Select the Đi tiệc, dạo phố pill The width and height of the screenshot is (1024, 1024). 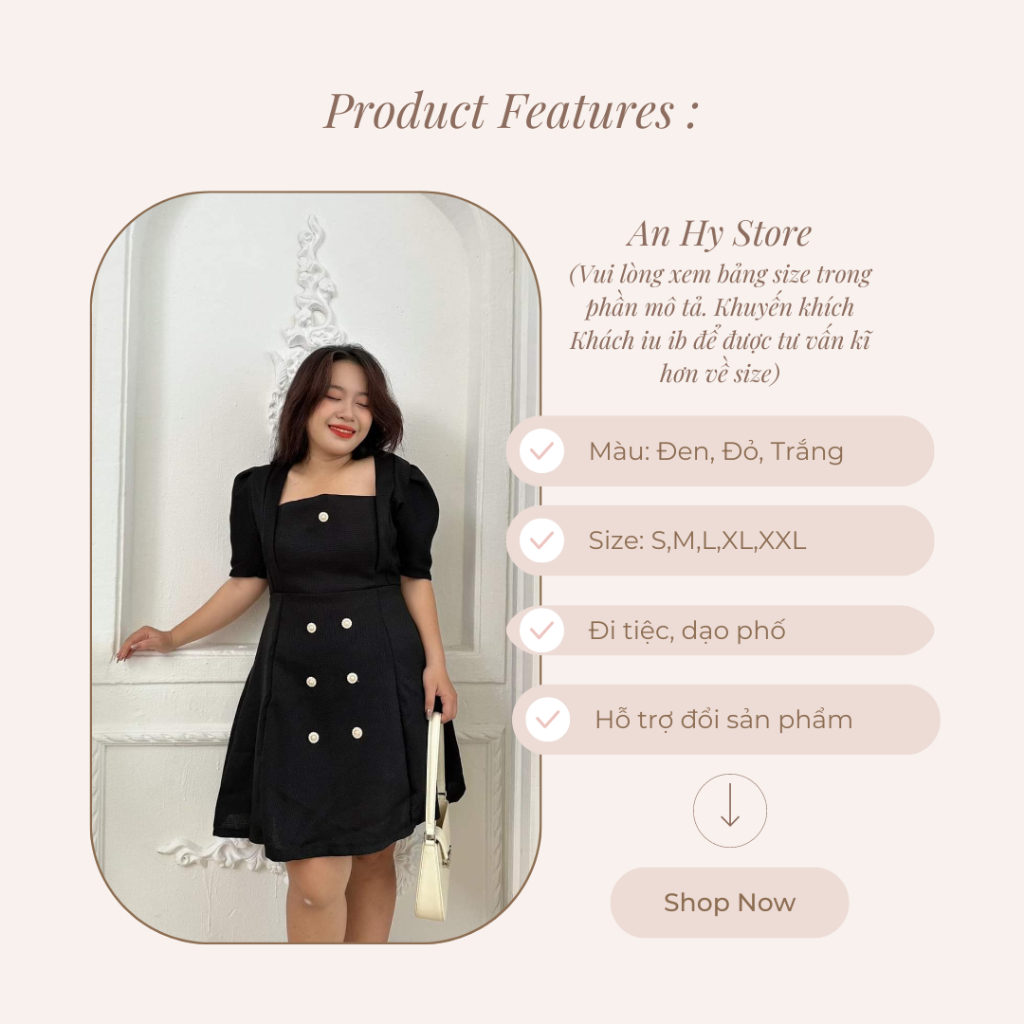tap(720, 630)
